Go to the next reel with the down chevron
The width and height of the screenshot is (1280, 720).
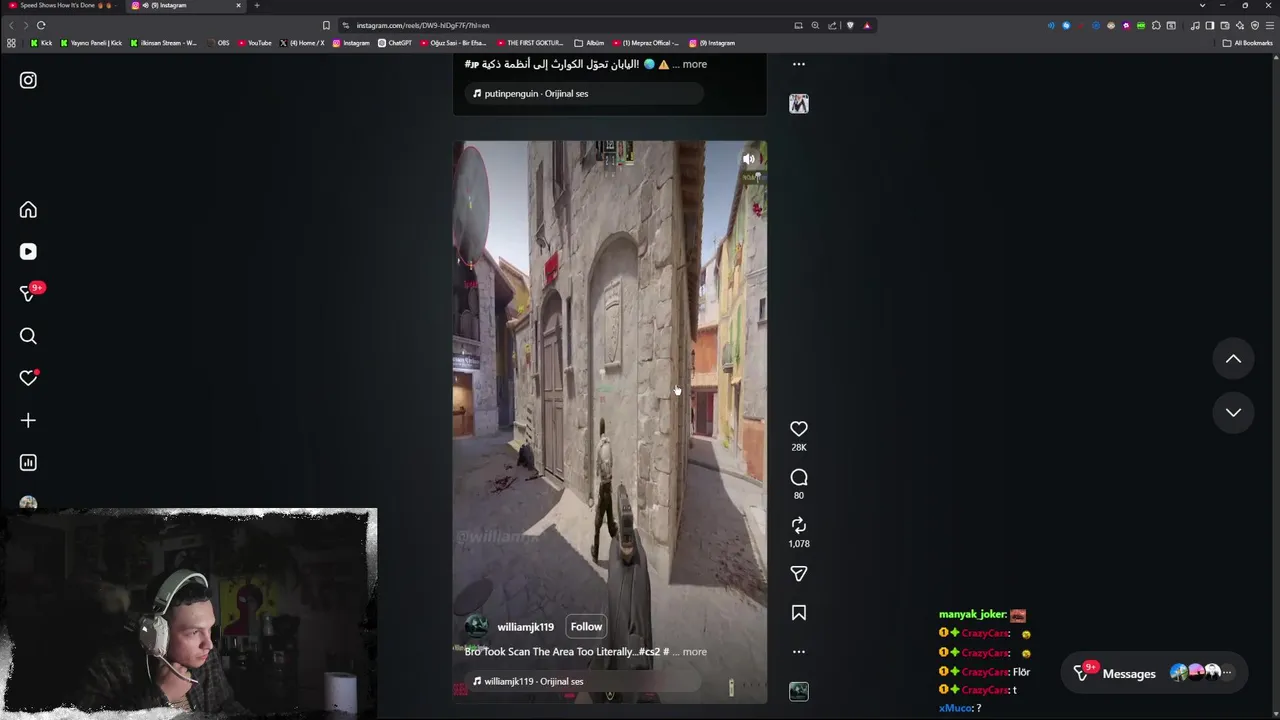[1233, 412]
